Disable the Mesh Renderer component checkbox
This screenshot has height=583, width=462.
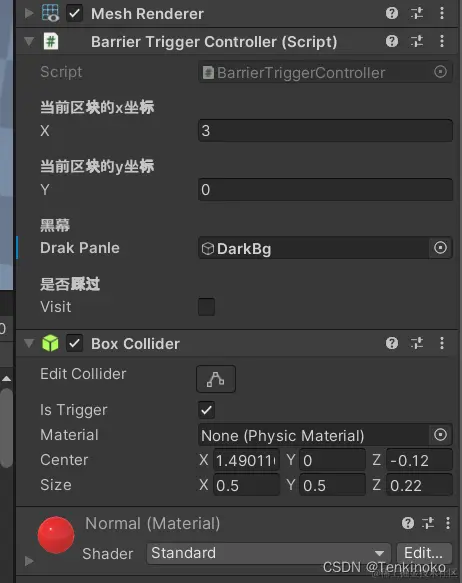click(74, 14)
